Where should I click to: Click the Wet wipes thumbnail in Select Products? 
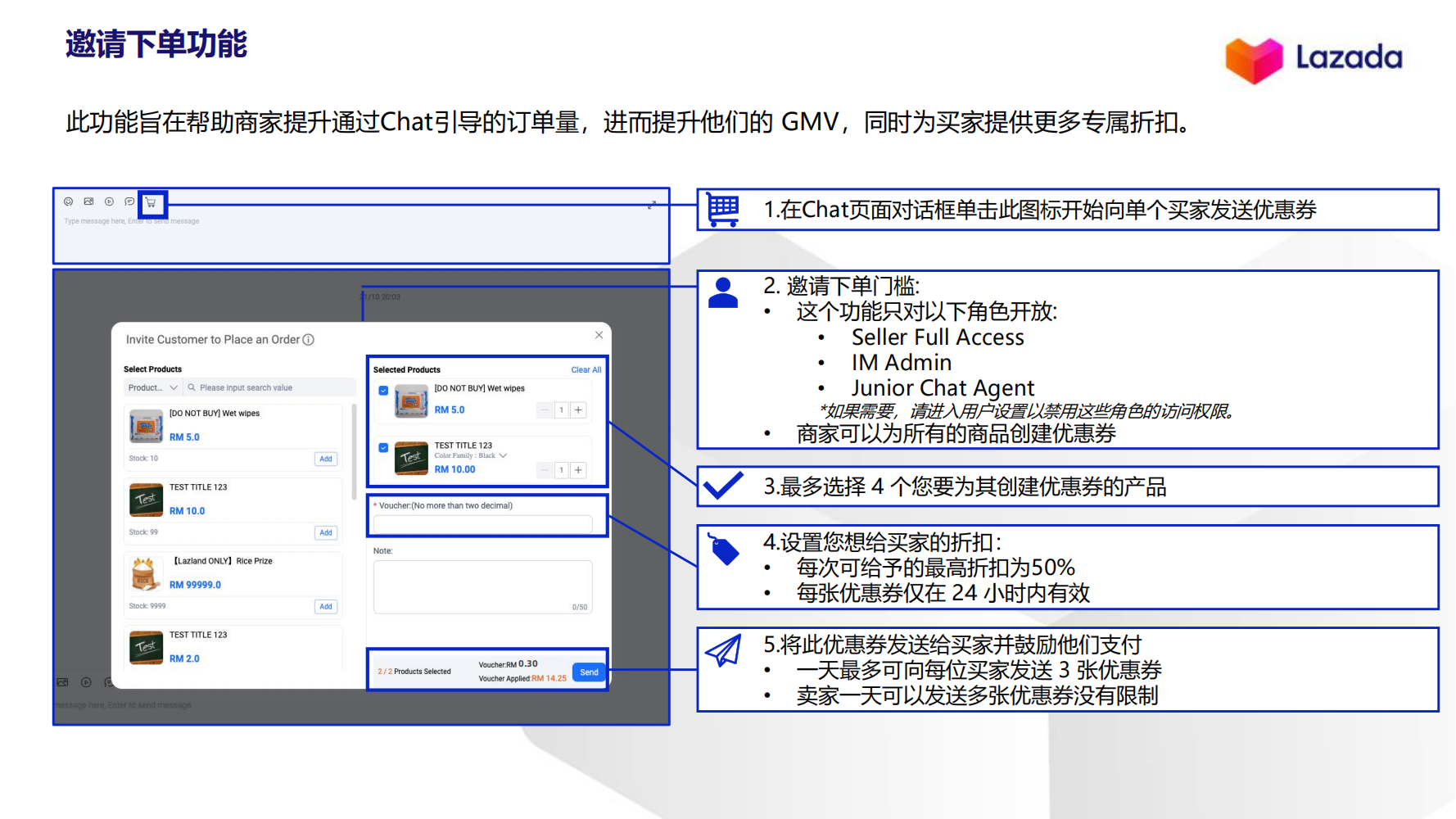146,426
